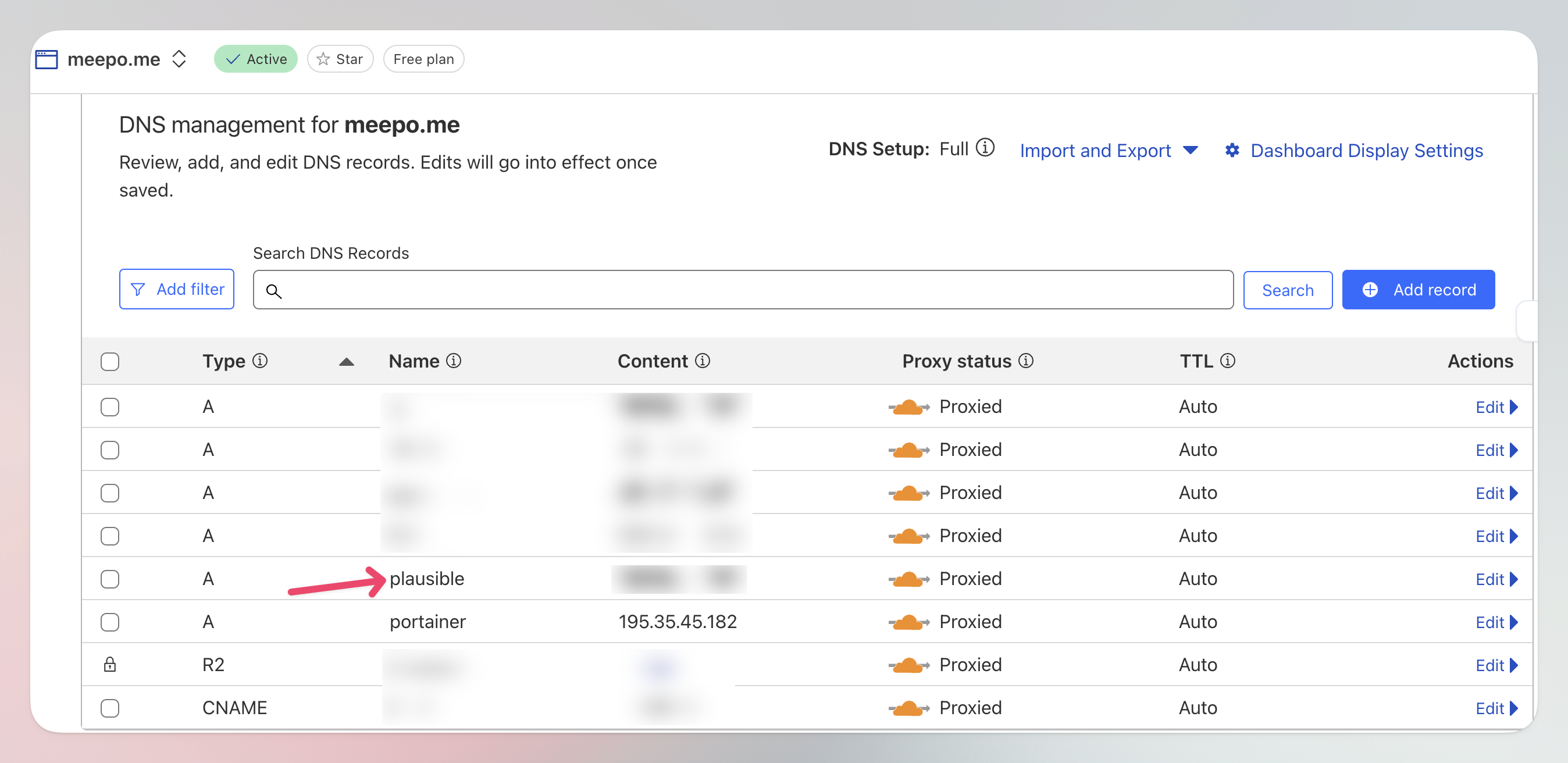Screen dimensions: 1568x763
Task: Sort records by Type using arrow
Action: tap(347, 362)
